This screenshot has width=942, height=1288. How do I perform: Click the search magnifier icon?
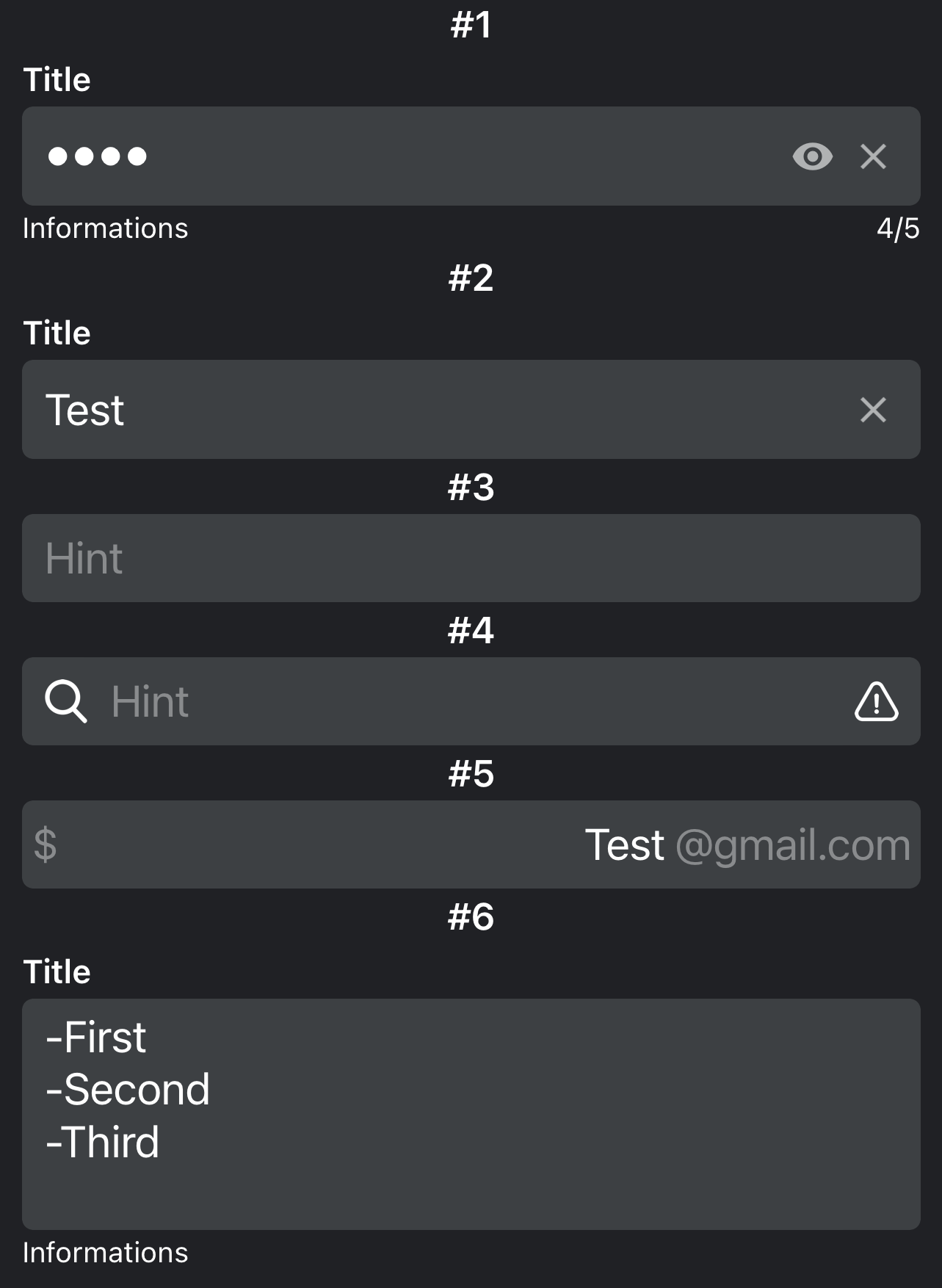66,701
